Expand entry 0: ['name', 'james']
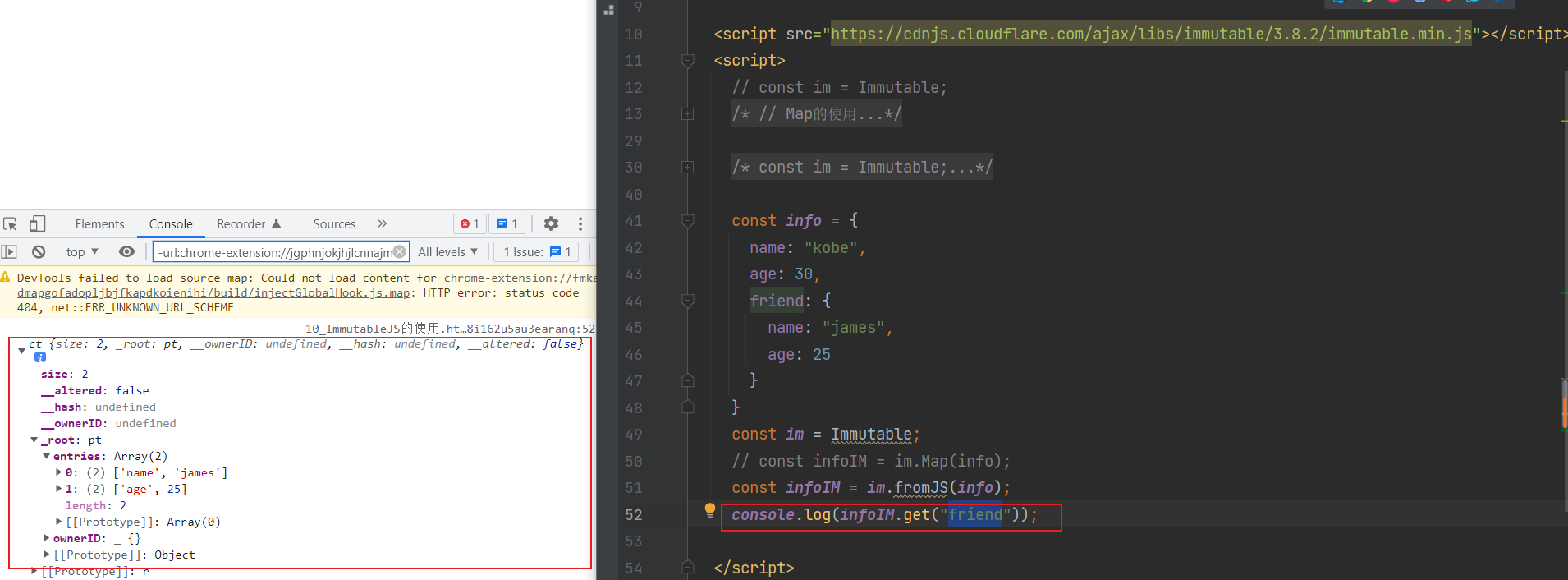 click(x=58, y=472)
